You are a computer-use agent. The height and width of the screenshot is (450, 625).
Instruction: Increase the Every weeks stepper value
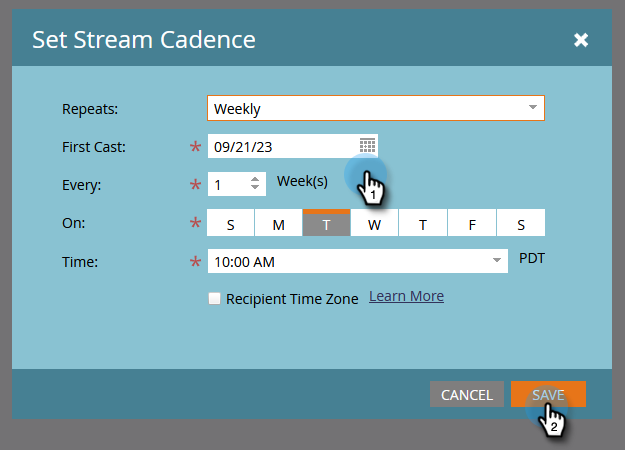255,179
